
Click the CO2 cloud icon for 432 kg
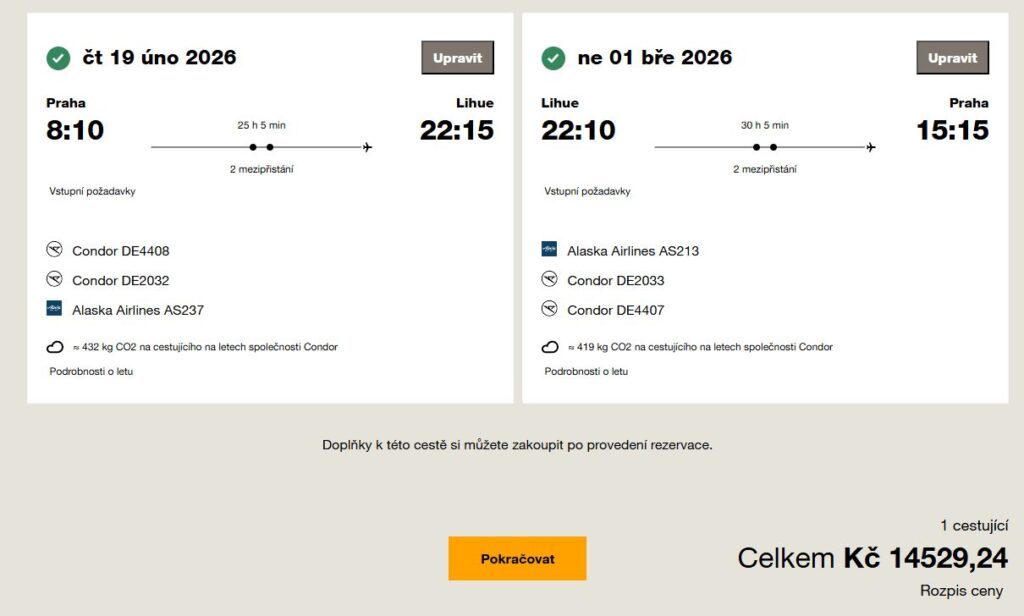(55, 347)
